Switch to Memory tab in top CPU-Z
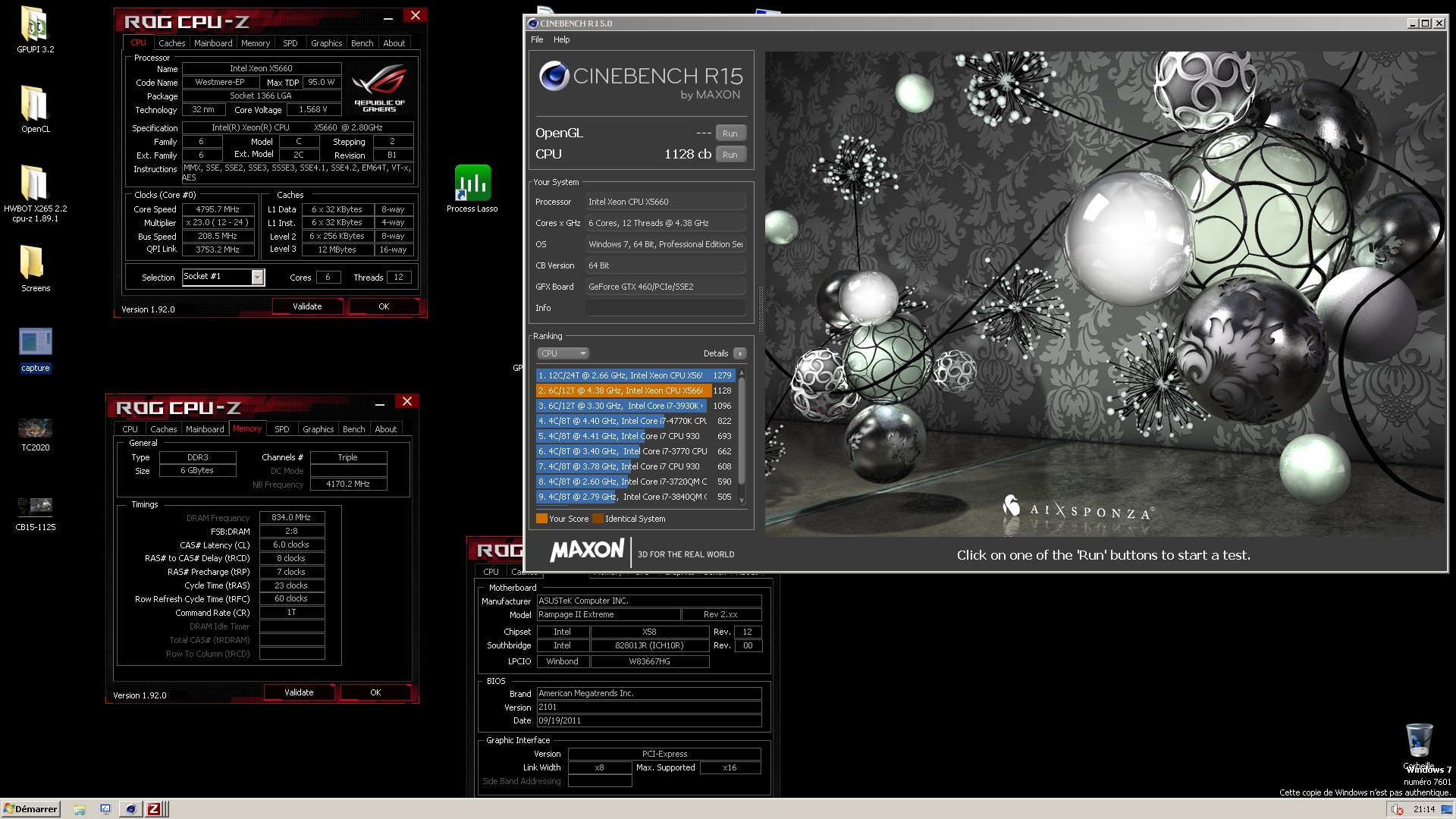The image size is (1456, 819). tap(256, 43)
